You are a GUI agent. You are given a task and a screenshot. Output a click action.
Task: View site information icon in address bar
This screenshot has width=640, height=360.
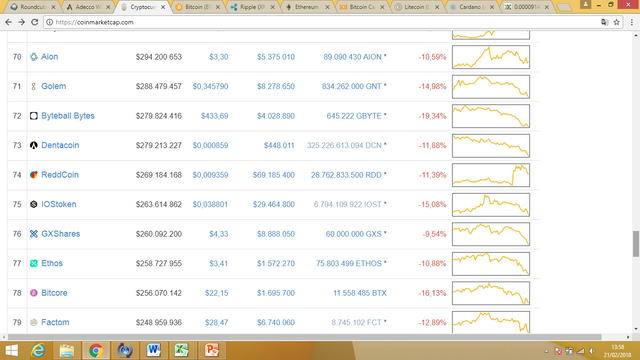(x=49, y=22)
